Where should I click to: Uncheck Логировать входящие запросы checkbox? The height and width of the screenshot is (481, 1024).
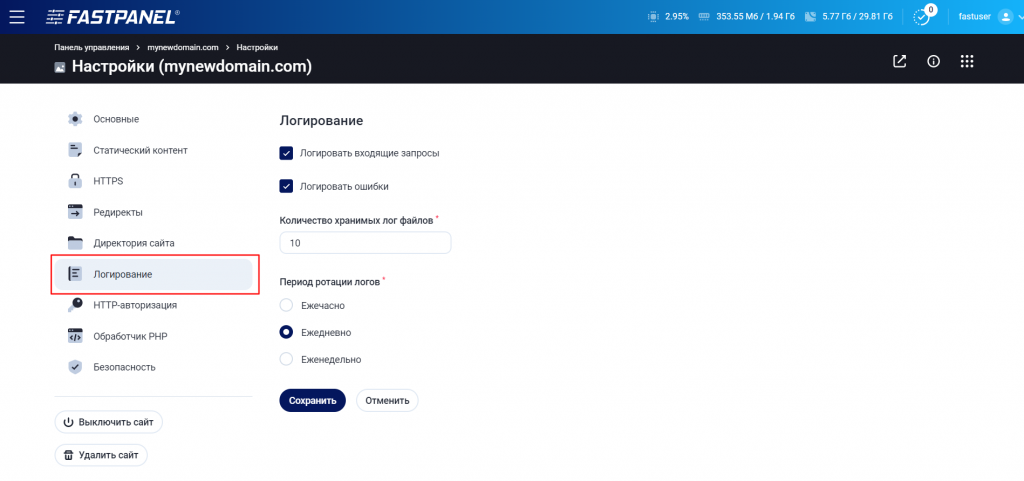coord(286,153)
